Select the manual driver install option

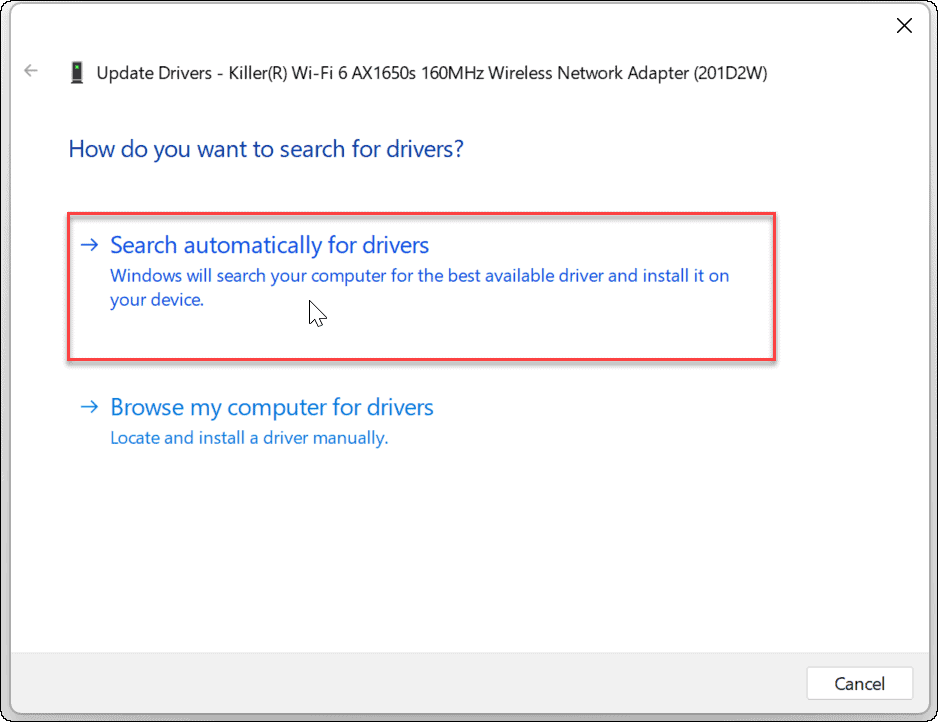(x=272, y=407)
